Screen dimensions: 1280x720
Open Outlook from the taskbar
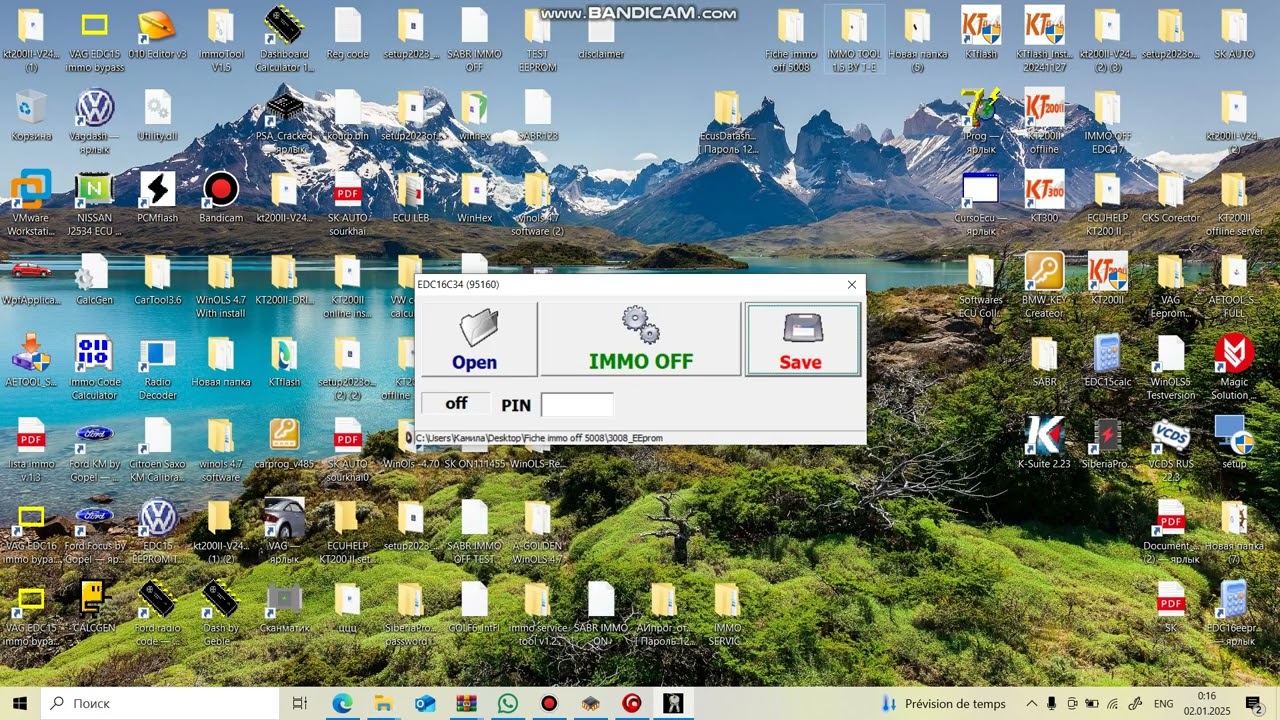(425, 703)
